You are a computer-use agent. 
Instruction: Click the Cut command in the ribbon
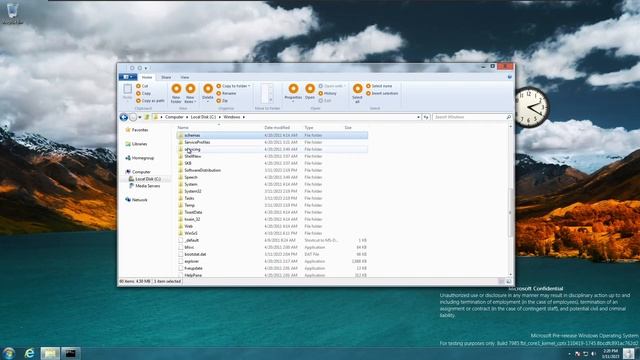pos(142,86)
